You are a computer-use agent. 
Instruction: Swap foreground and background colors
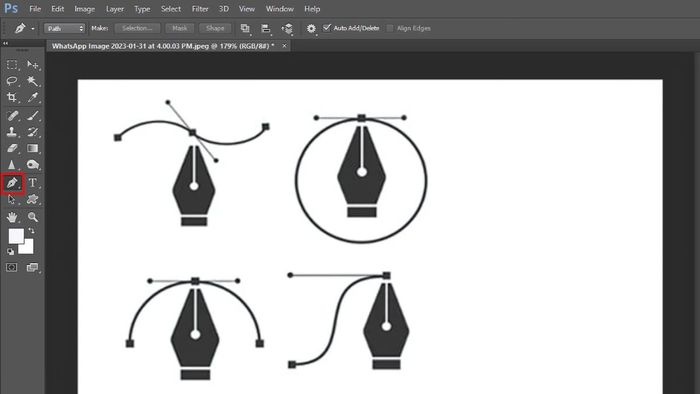point(31,231)
